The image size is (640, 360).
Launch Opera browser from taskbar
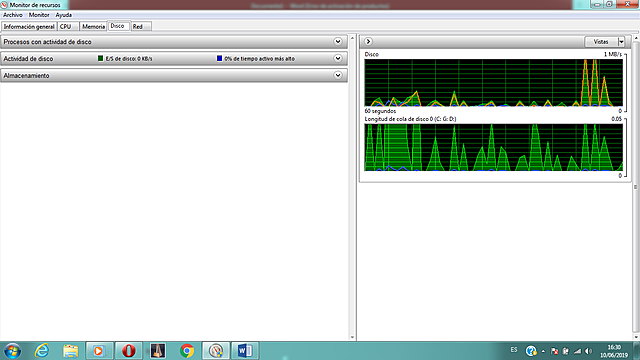[129, 351]
